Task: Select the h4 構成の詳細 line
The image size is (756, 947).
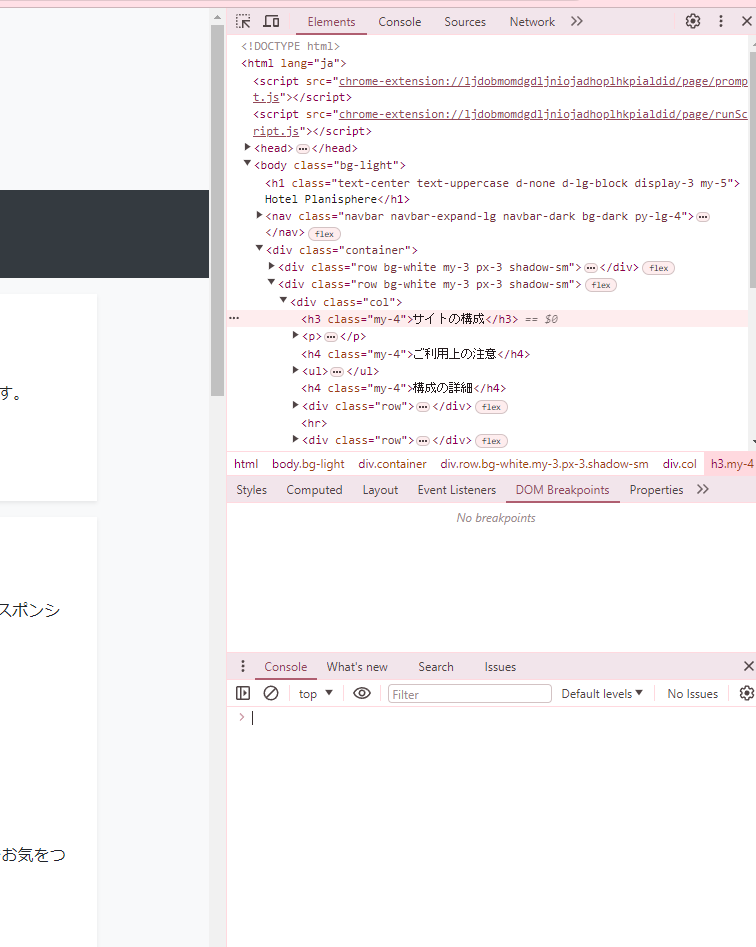Action: [x=403, y=388]
